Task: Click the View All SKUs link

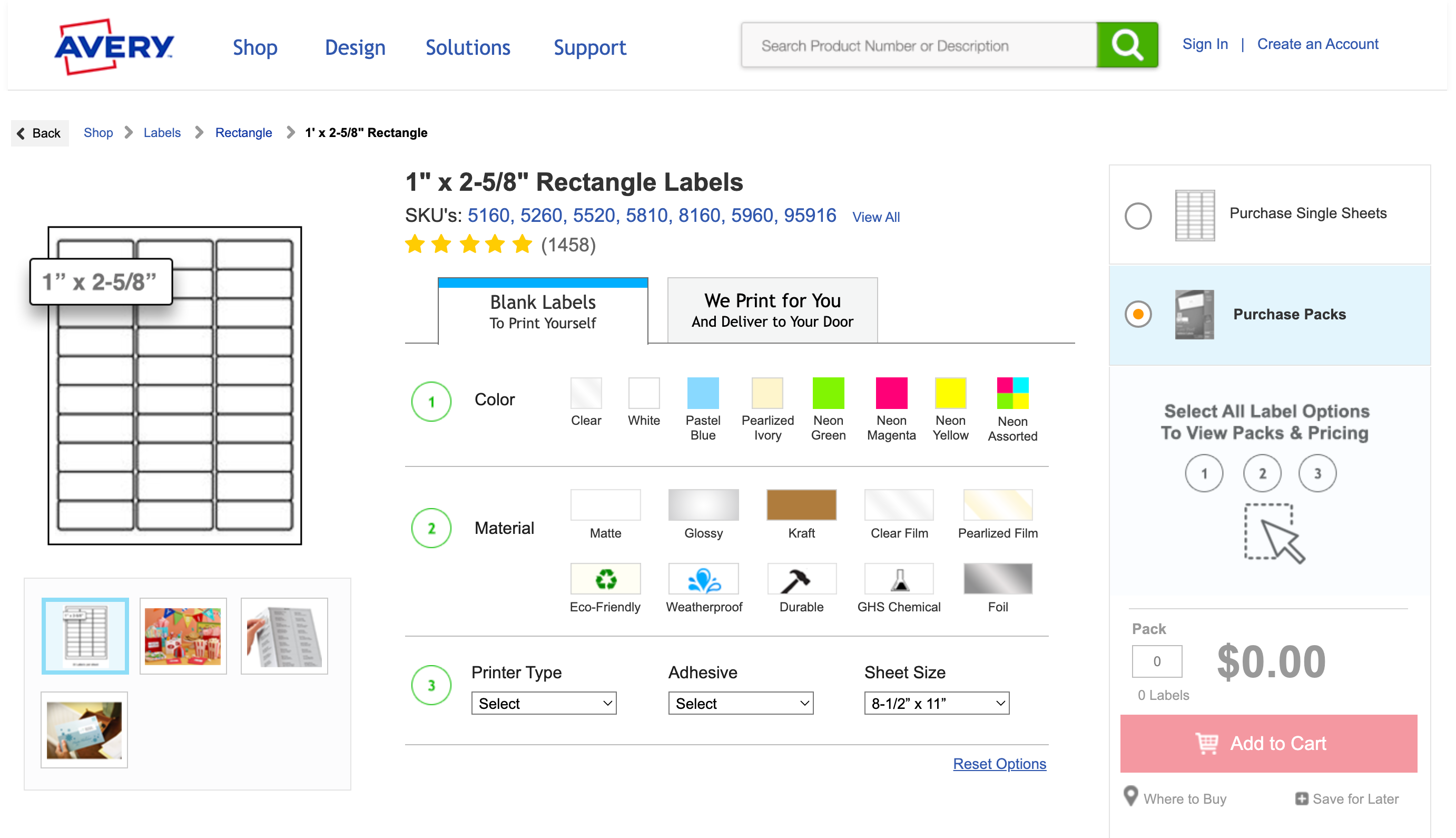Action: click(875, 217)
